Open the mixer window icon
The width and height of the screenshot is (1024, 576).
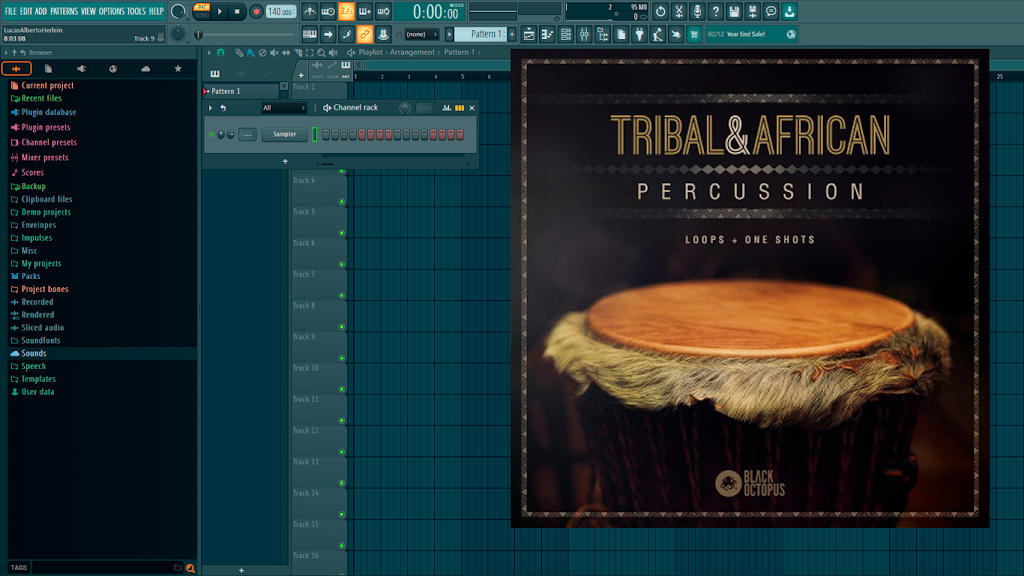[584, 35]
